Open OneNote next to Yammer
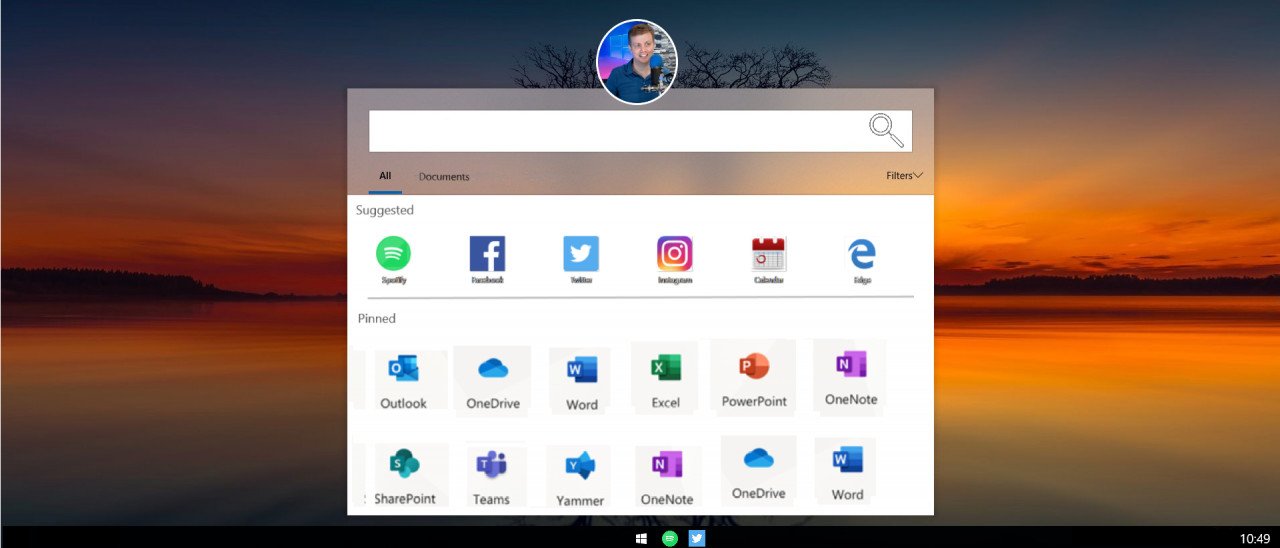Screen dimensions: 1280x548 (x=667, y=478)
